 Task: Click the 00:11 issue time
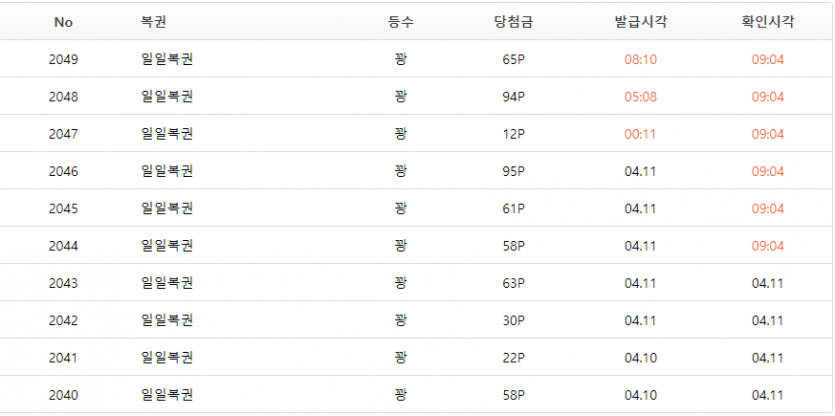(640, 134)
